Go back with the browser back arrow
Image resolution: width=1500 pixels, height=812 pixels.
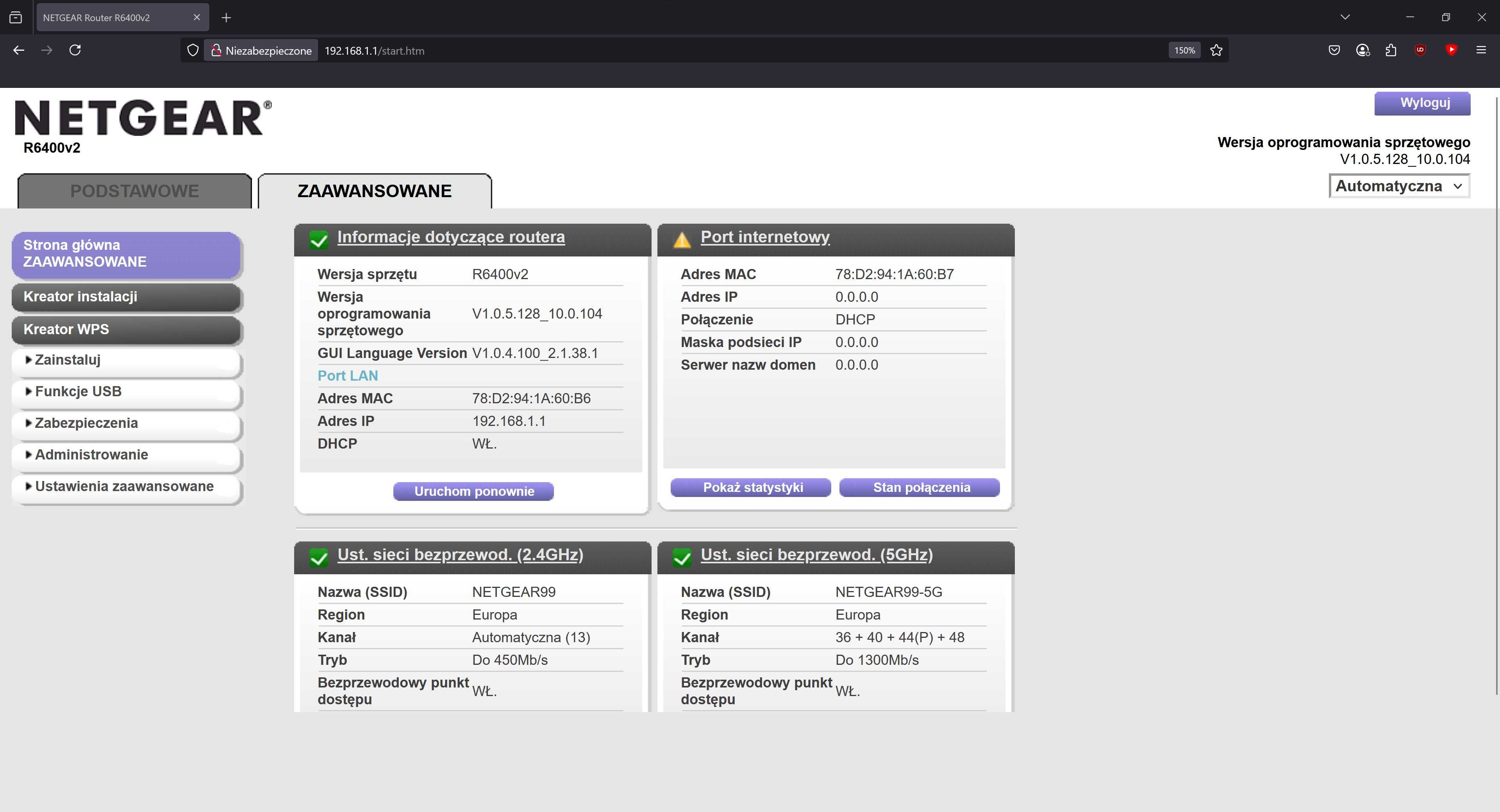click(19, 51)
